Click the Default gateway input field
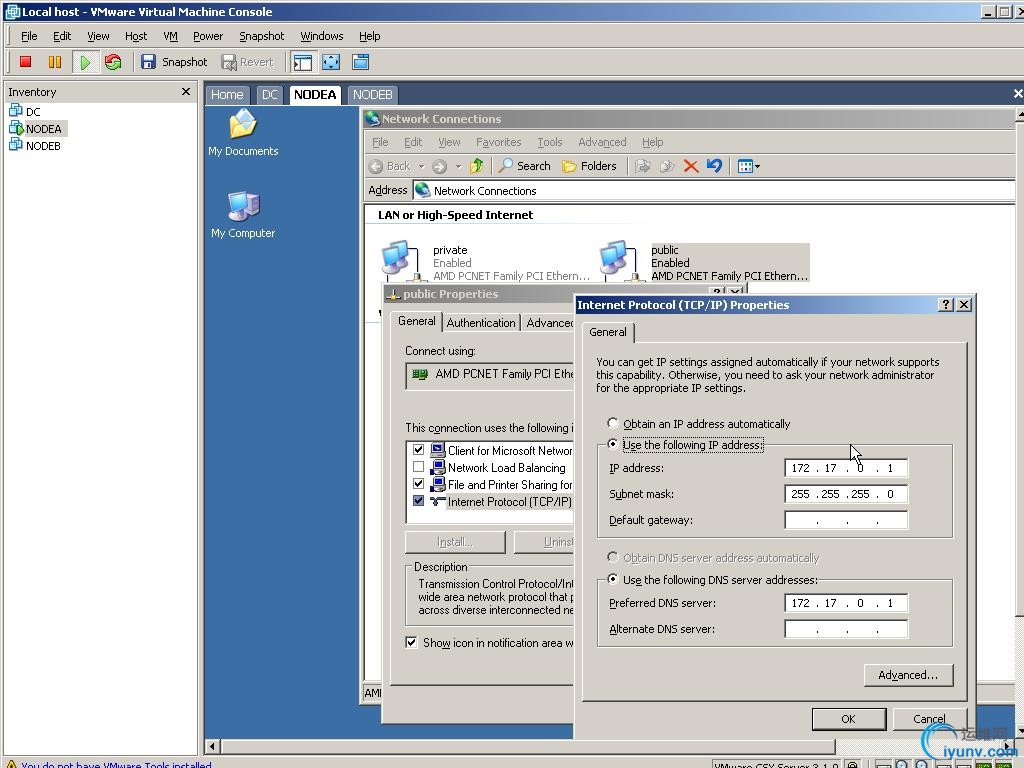1024x768 pixels. (846, 520)
